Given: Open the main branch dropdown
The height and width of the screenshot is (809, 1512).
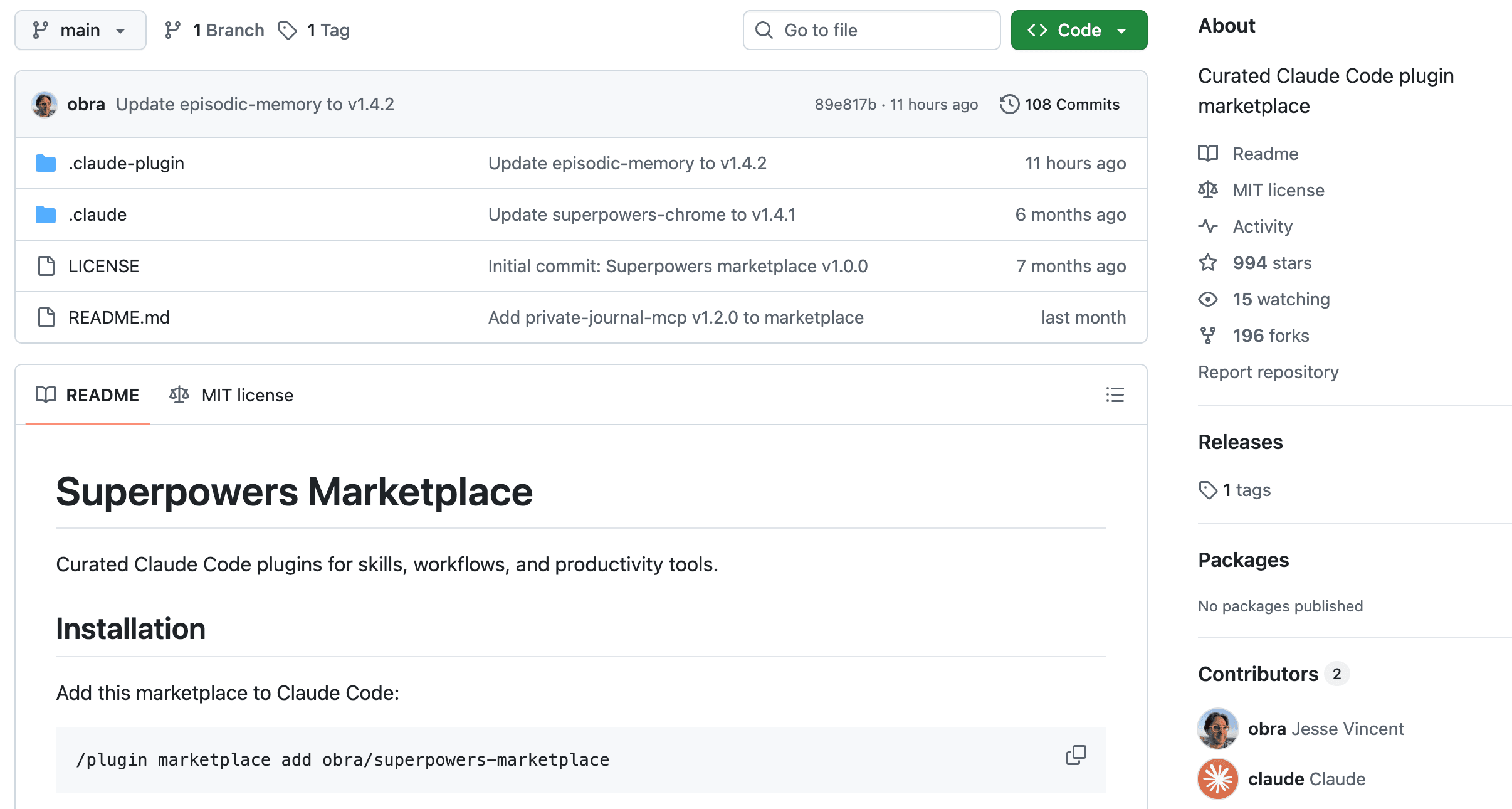Looking at the screenshot, I should (x=80, y=30).
